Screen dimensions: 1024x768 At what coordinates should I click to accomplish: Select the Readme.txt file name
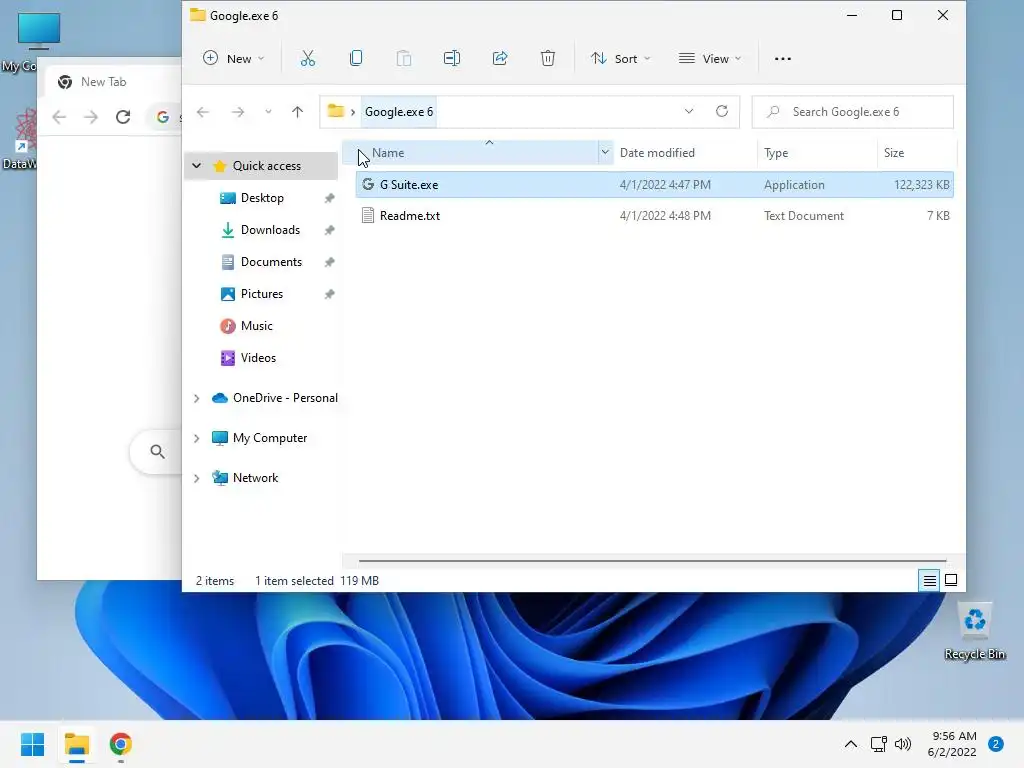[x=410, y=216]
